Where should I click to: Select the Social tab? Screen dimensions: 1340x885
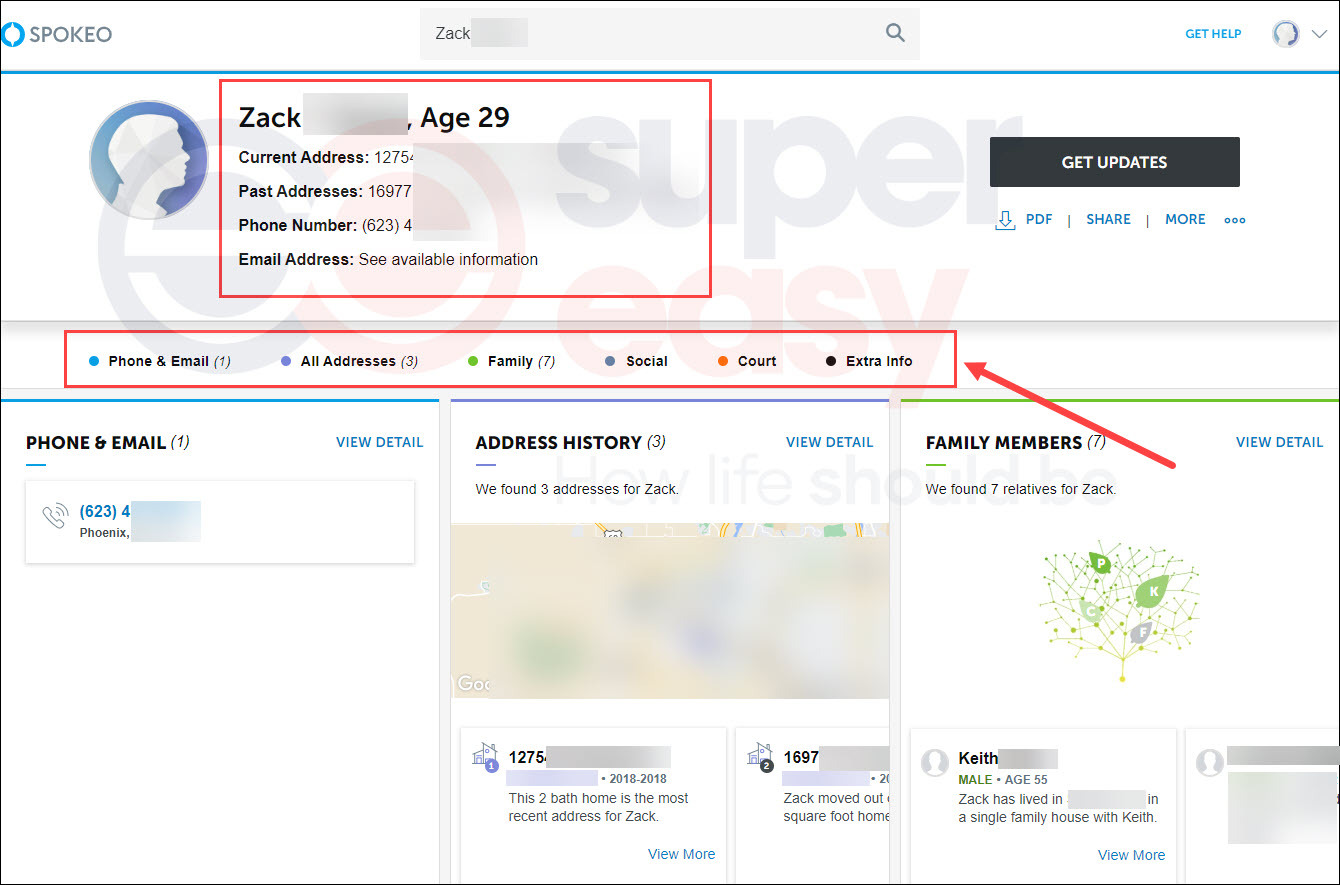637,361
